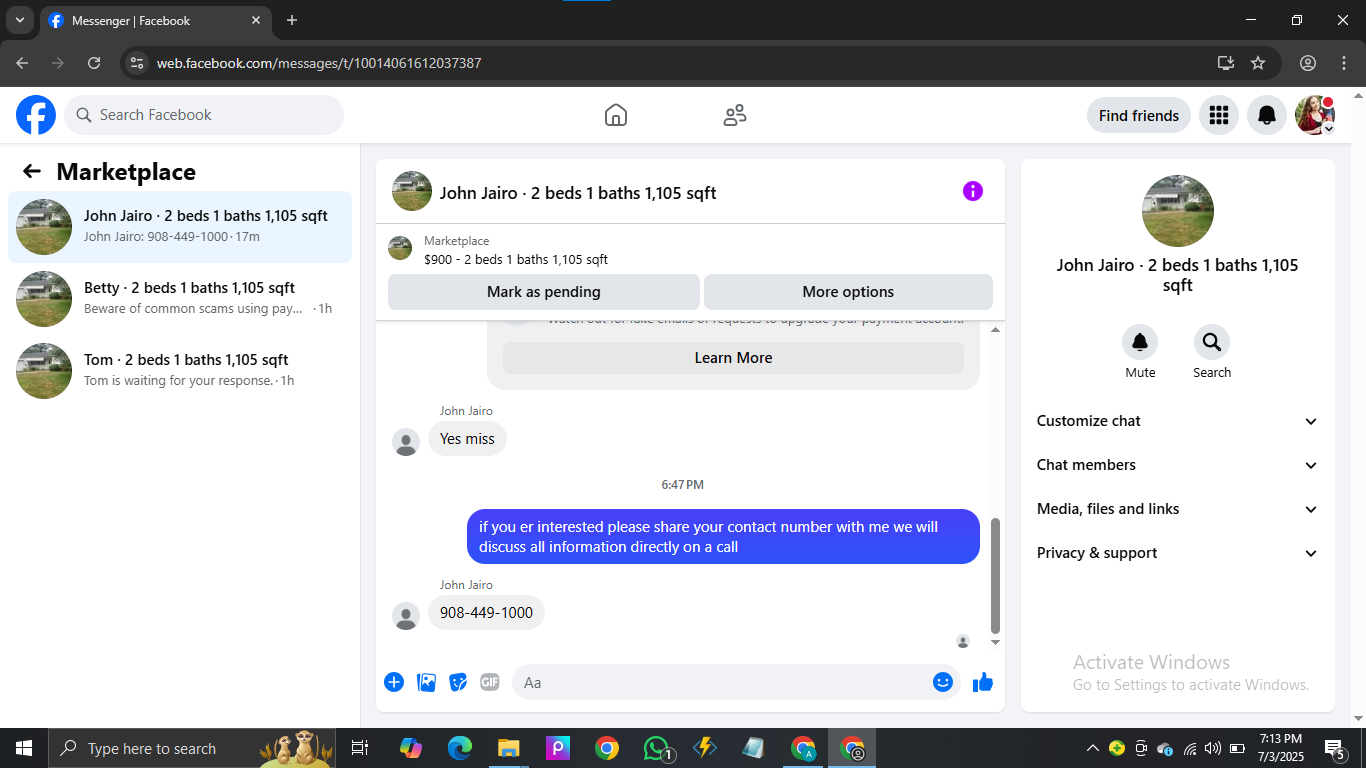1366x768 pixels.
Task: Open the account profile picture menu
Action: [1315, 115]
